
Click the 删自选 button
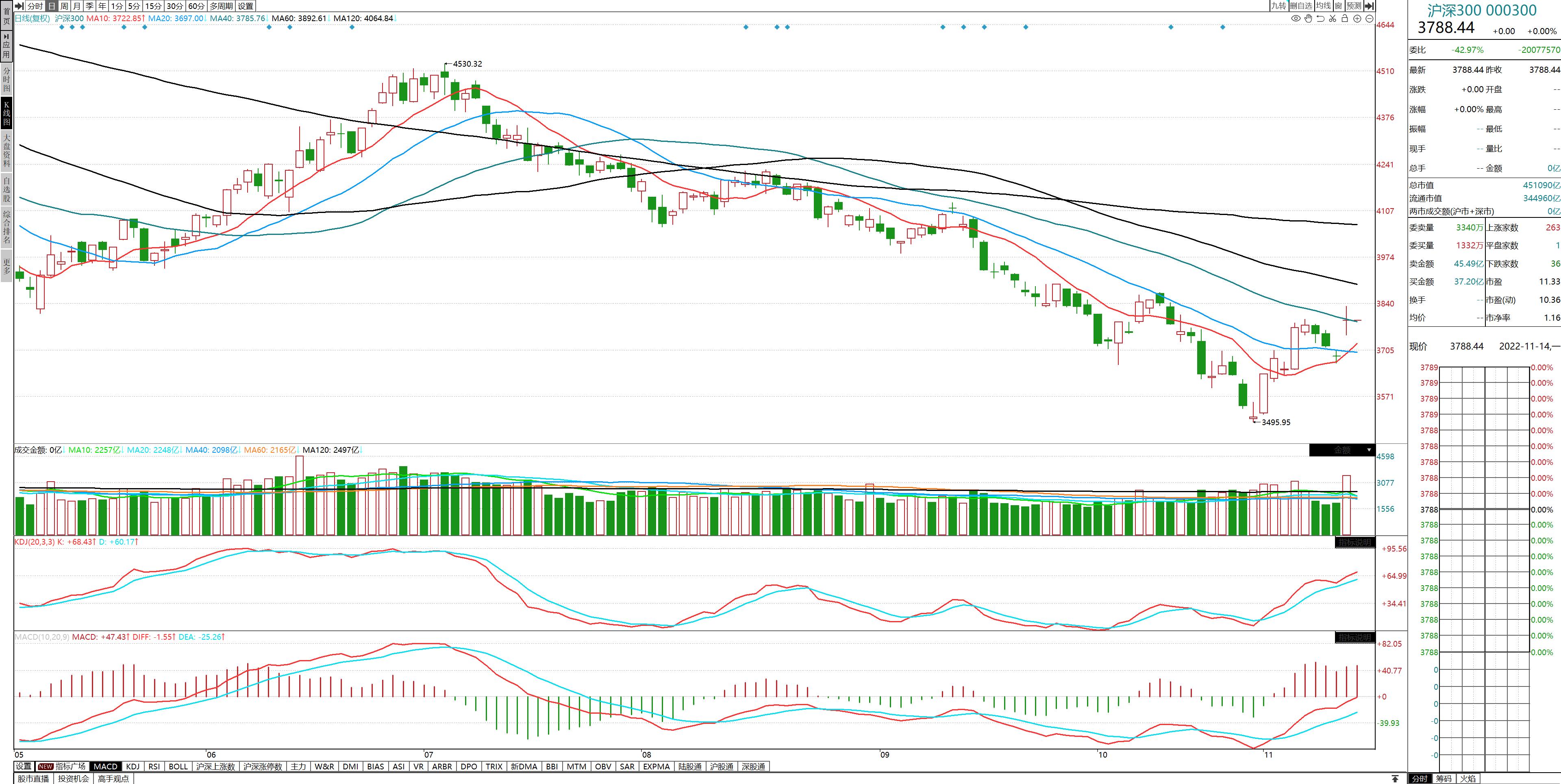(x=1301, y=6)
